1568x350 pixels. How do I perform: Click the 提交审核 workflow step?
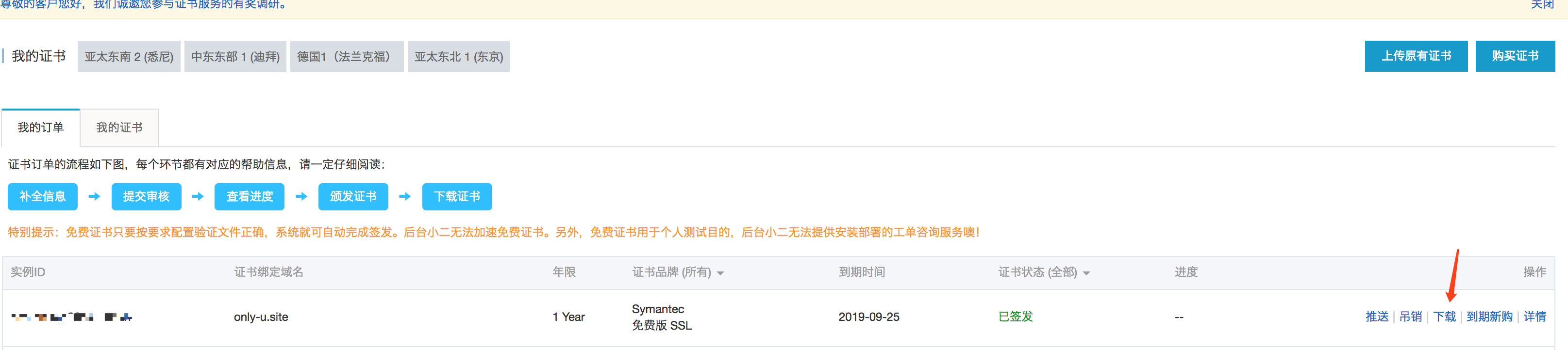(146, 197)
